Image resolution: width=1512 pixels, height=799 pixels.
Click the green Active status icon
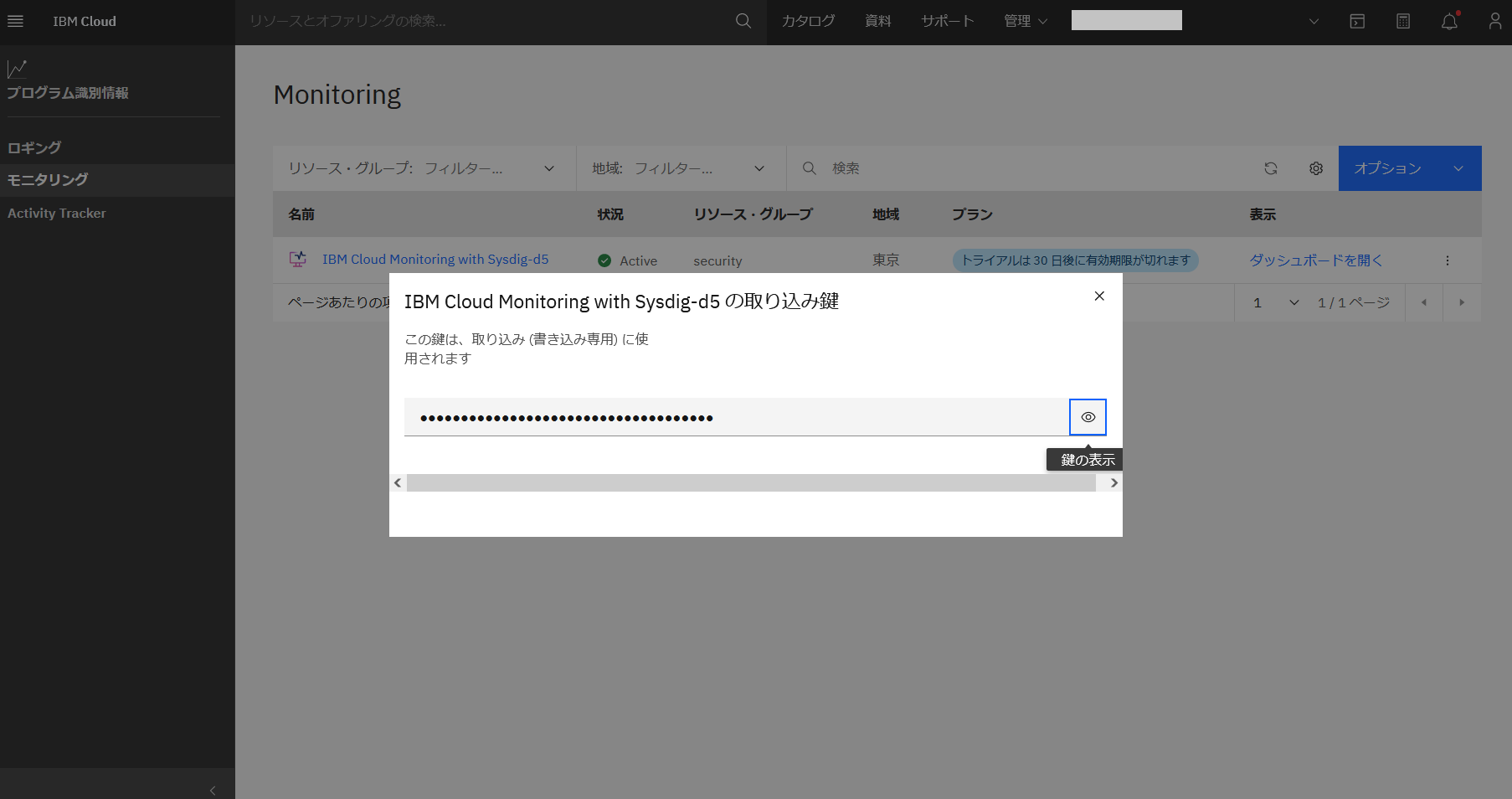pyautogui.click(x=604, y=260)
